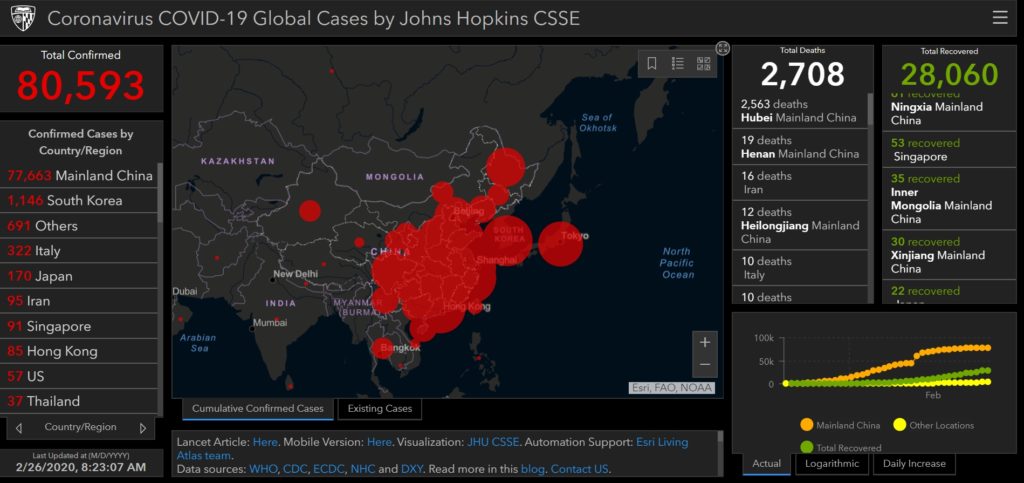Click the deaths list scrollbar

(870, 108)
